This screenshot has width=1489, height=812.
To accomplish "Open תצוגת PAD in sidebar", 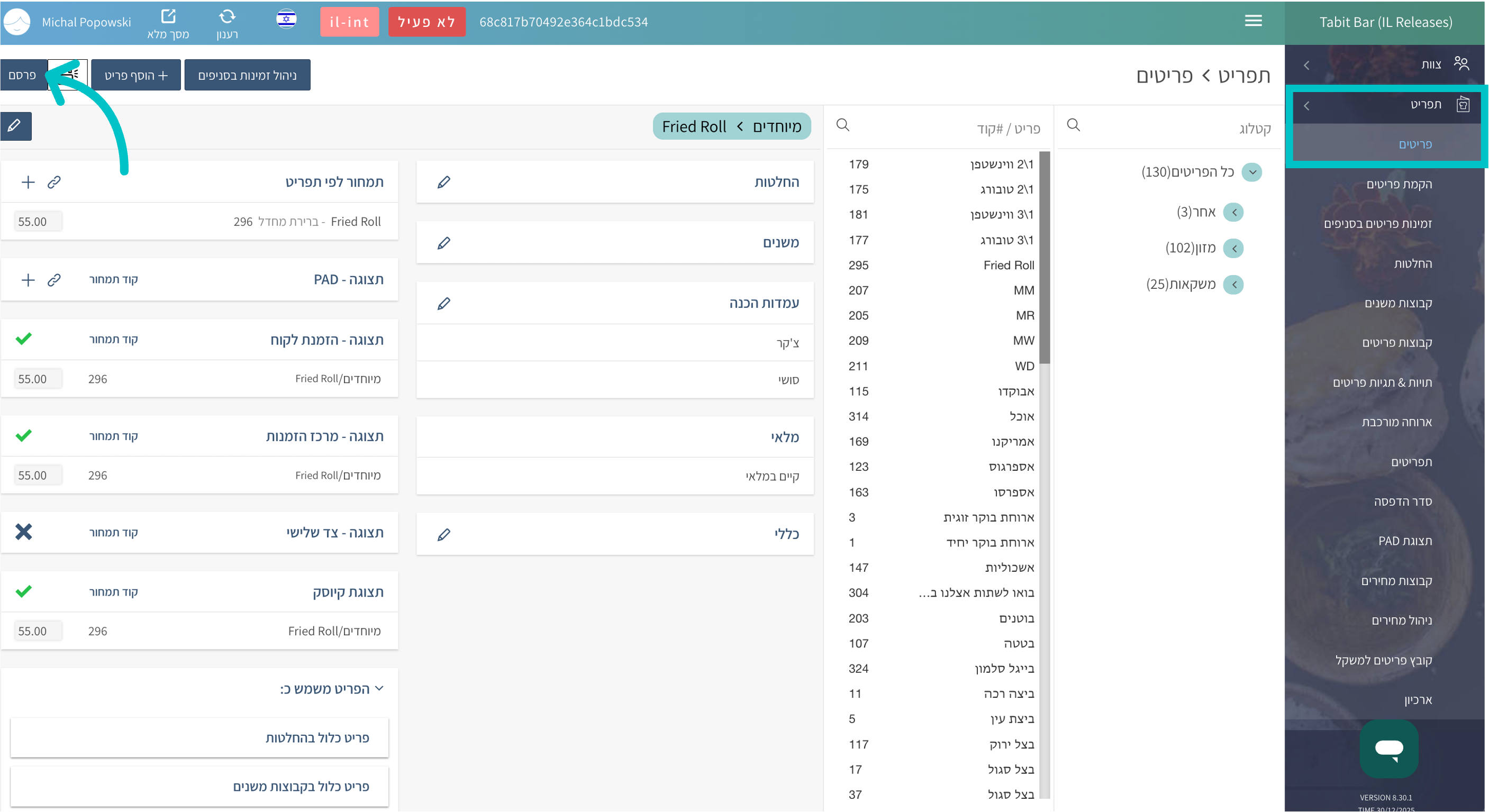I will coord(1405,542).
